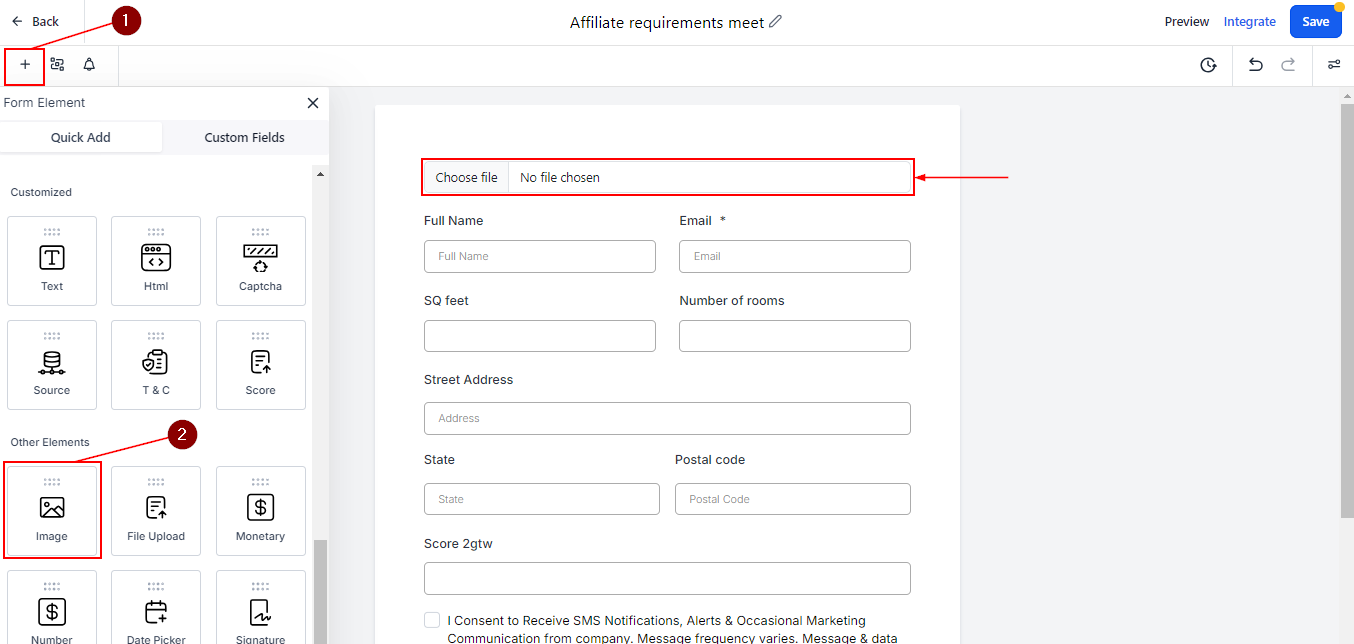Open version history clock icon
Screen dimensions: 1354x644
click(x=1208, y=65)
